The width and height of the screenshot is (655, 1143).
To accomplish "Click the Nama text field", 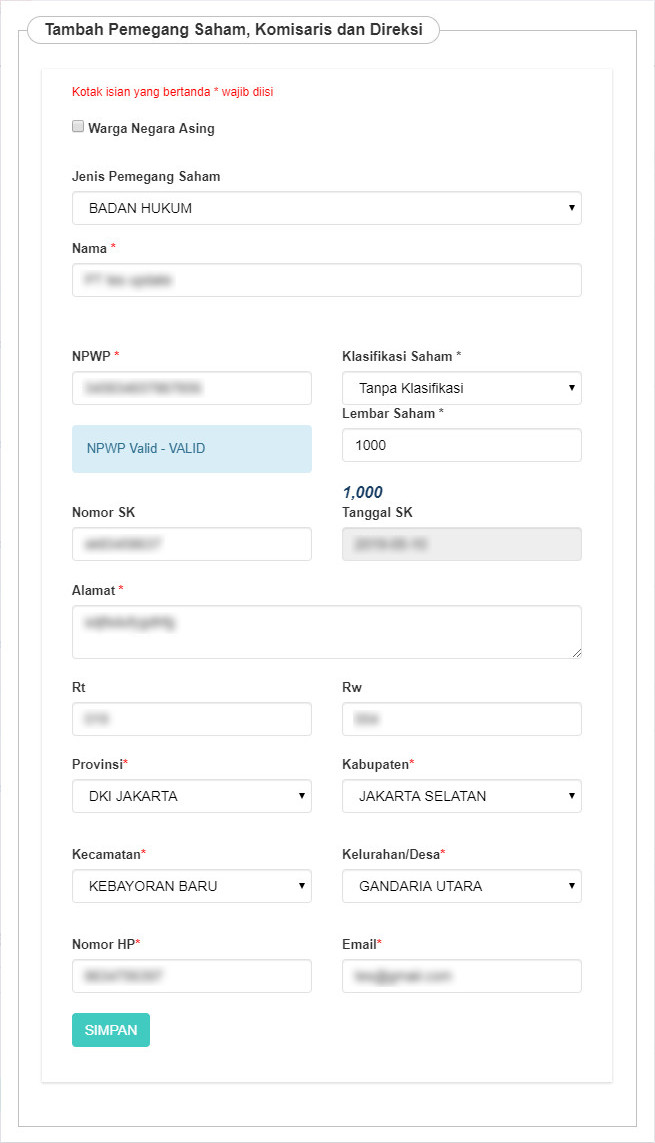I will coord(326,281).
